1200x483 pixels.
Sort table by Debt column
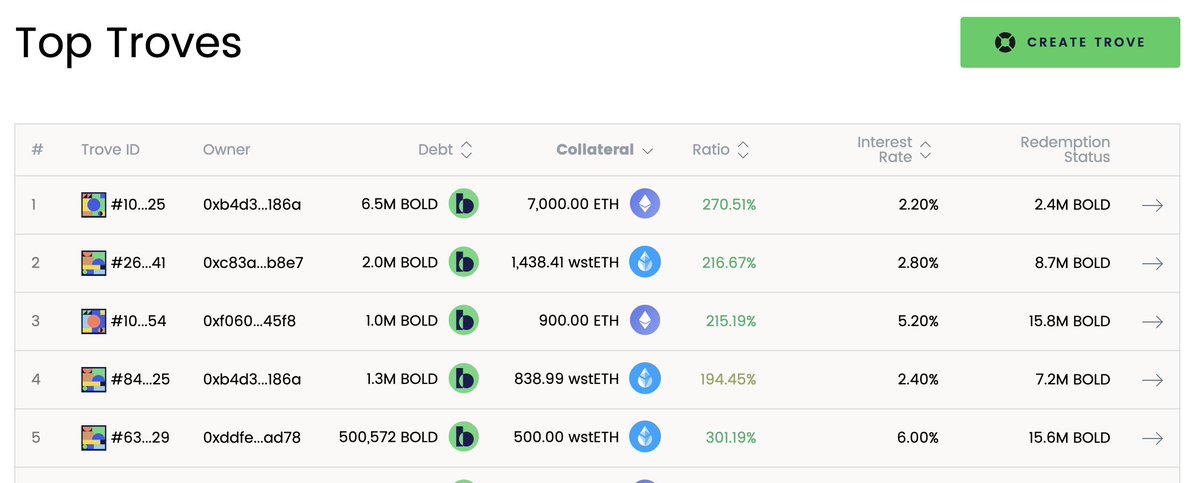445,150
